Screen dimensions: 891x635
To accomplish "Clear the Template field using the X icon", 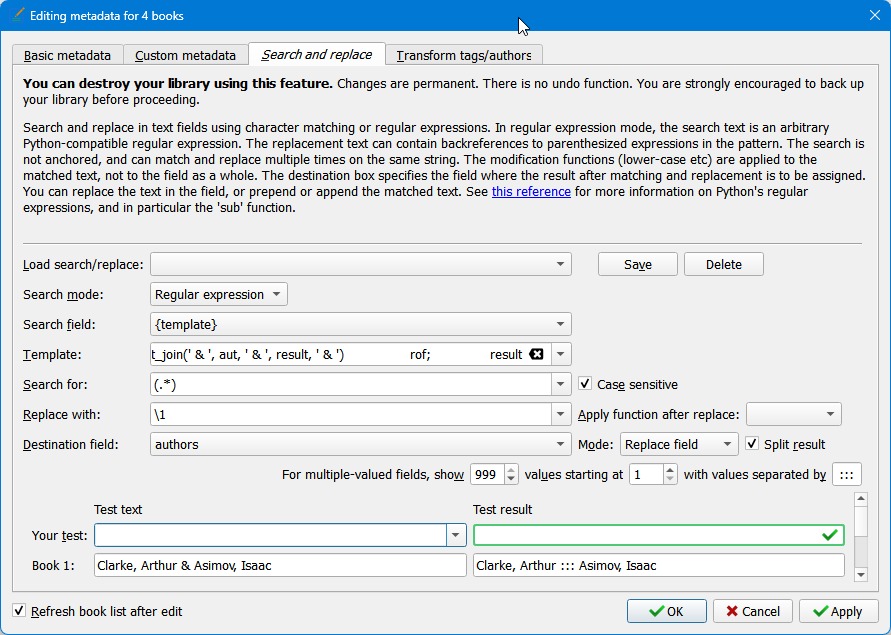I will [x=536, y=354].
